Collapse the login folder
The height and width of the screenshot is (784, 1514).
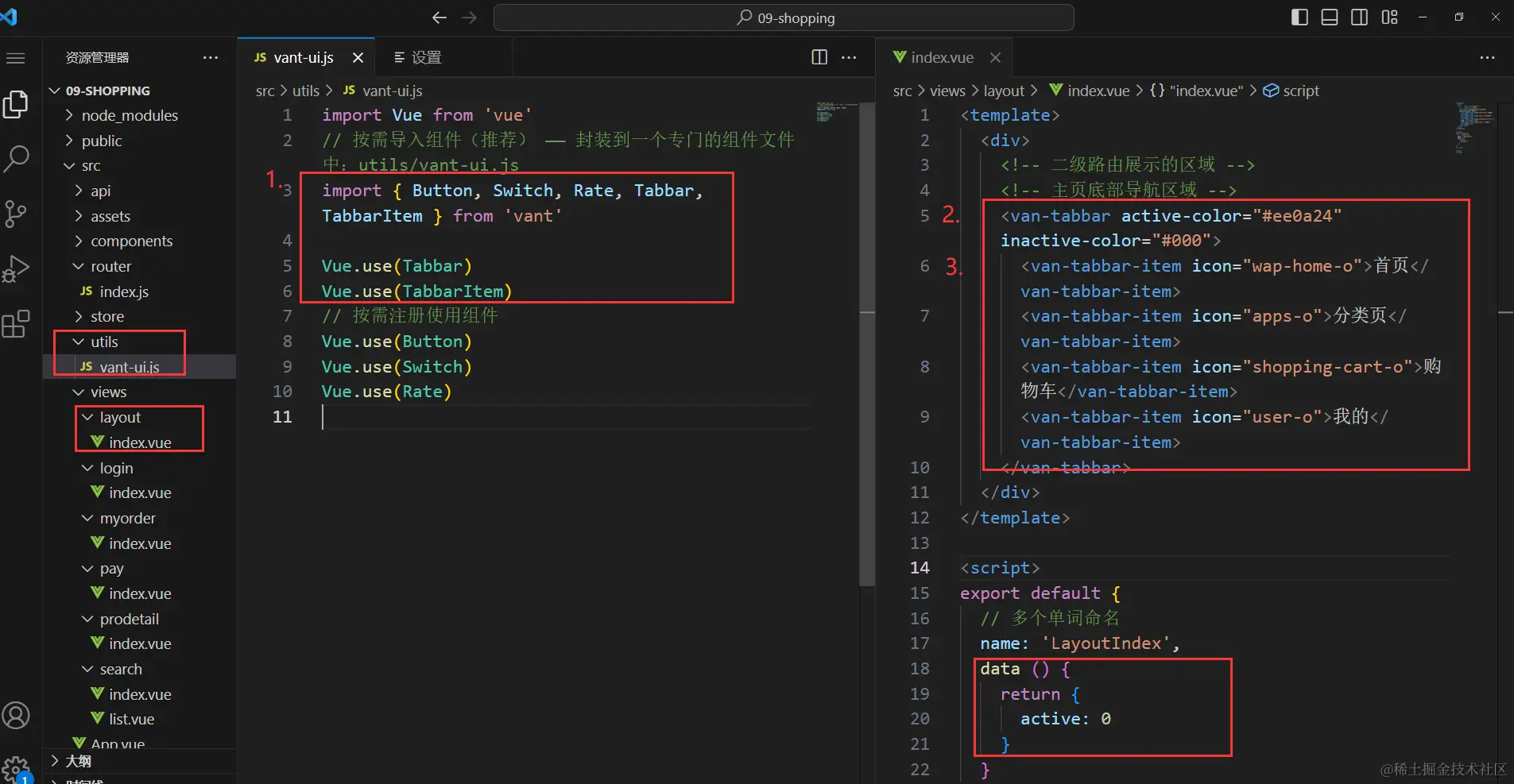[x=139, y=468]
